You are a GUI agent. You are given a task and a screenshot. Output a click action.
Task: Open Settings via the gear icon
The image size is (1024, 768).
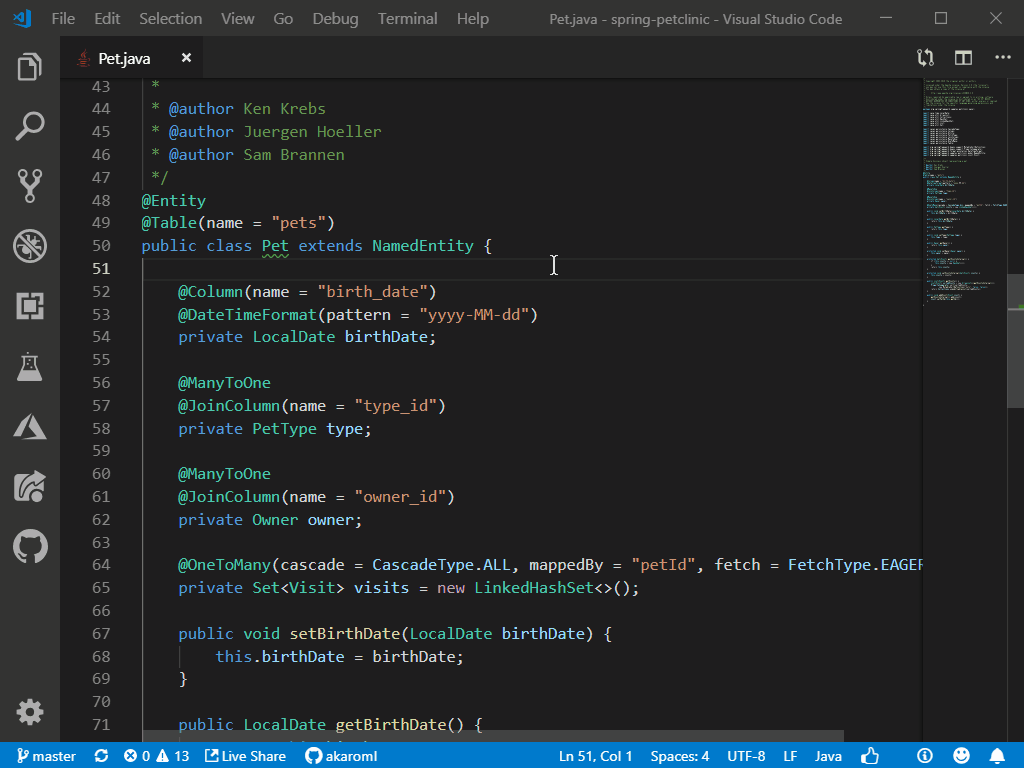pyautogui.click(x=30, y=714)
